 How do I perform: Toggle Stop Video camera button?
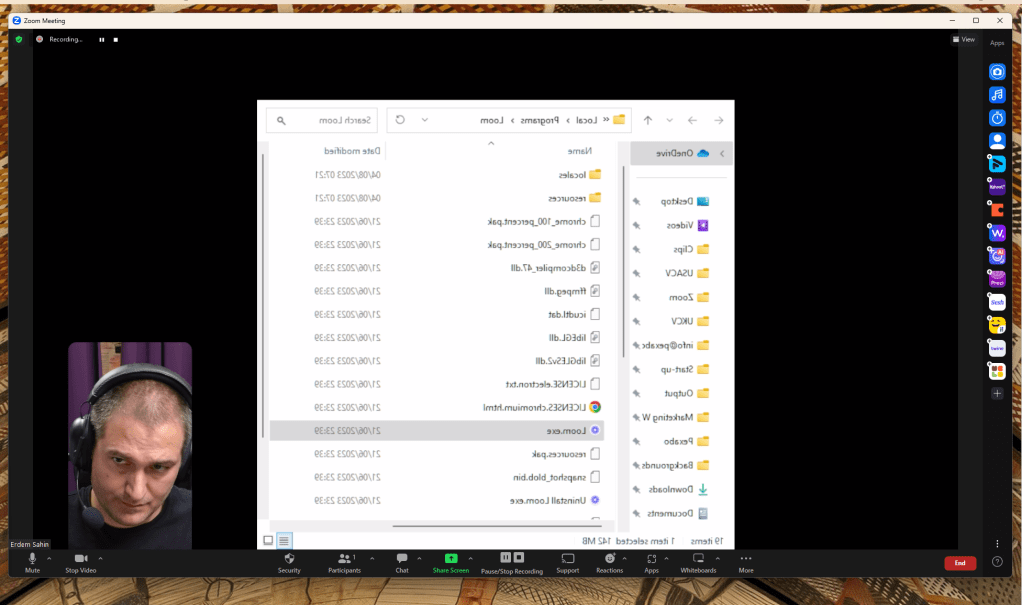[81, 563]
